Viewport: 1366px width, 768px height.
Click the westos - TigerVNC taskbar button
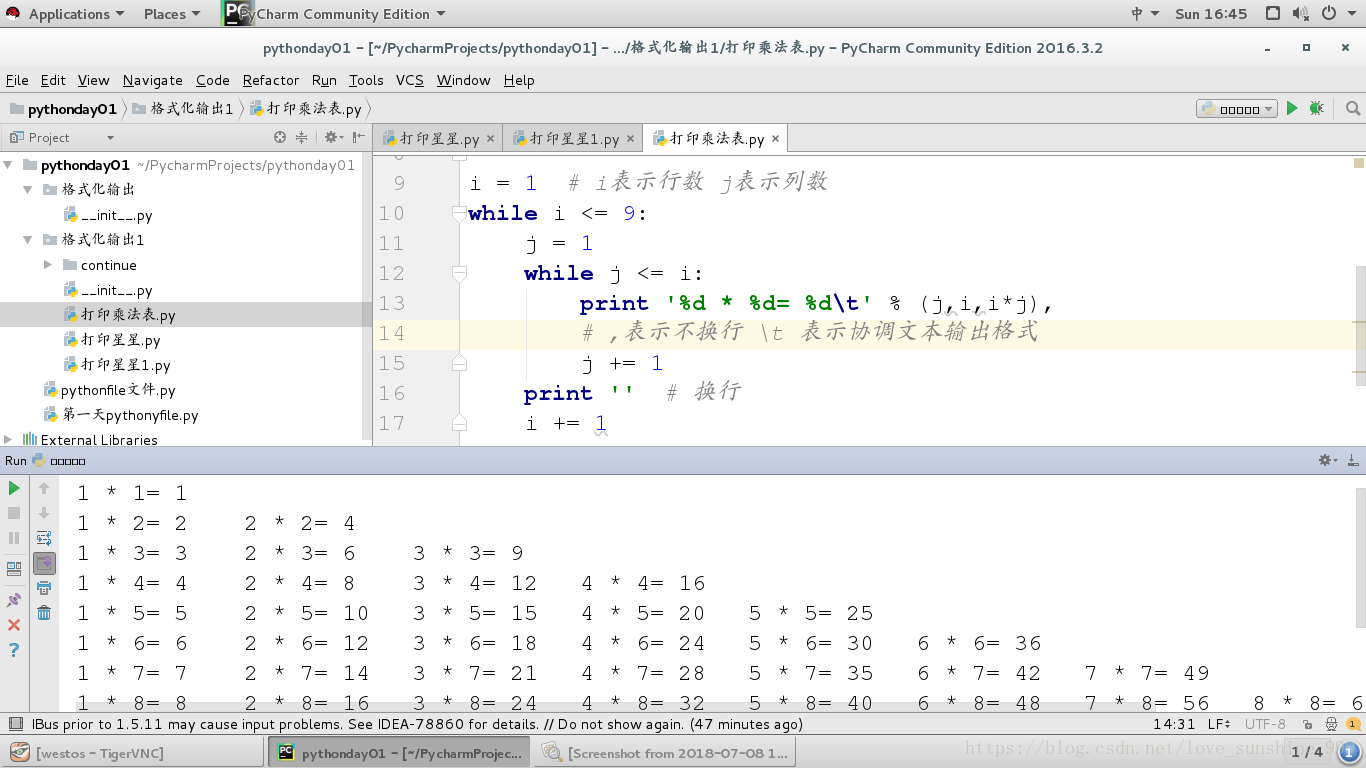133,752
